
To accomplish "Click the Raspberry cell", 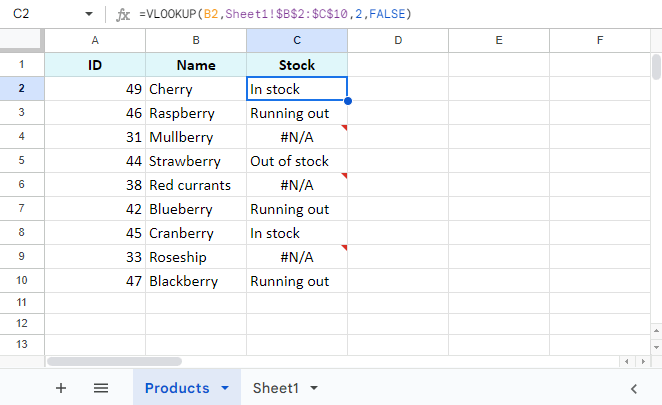I will pyautogui.click(x=196, y=113).
